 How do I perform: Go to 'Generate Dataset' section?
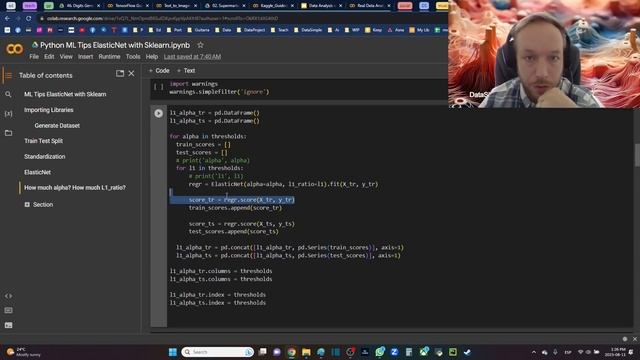click(57, 126)
